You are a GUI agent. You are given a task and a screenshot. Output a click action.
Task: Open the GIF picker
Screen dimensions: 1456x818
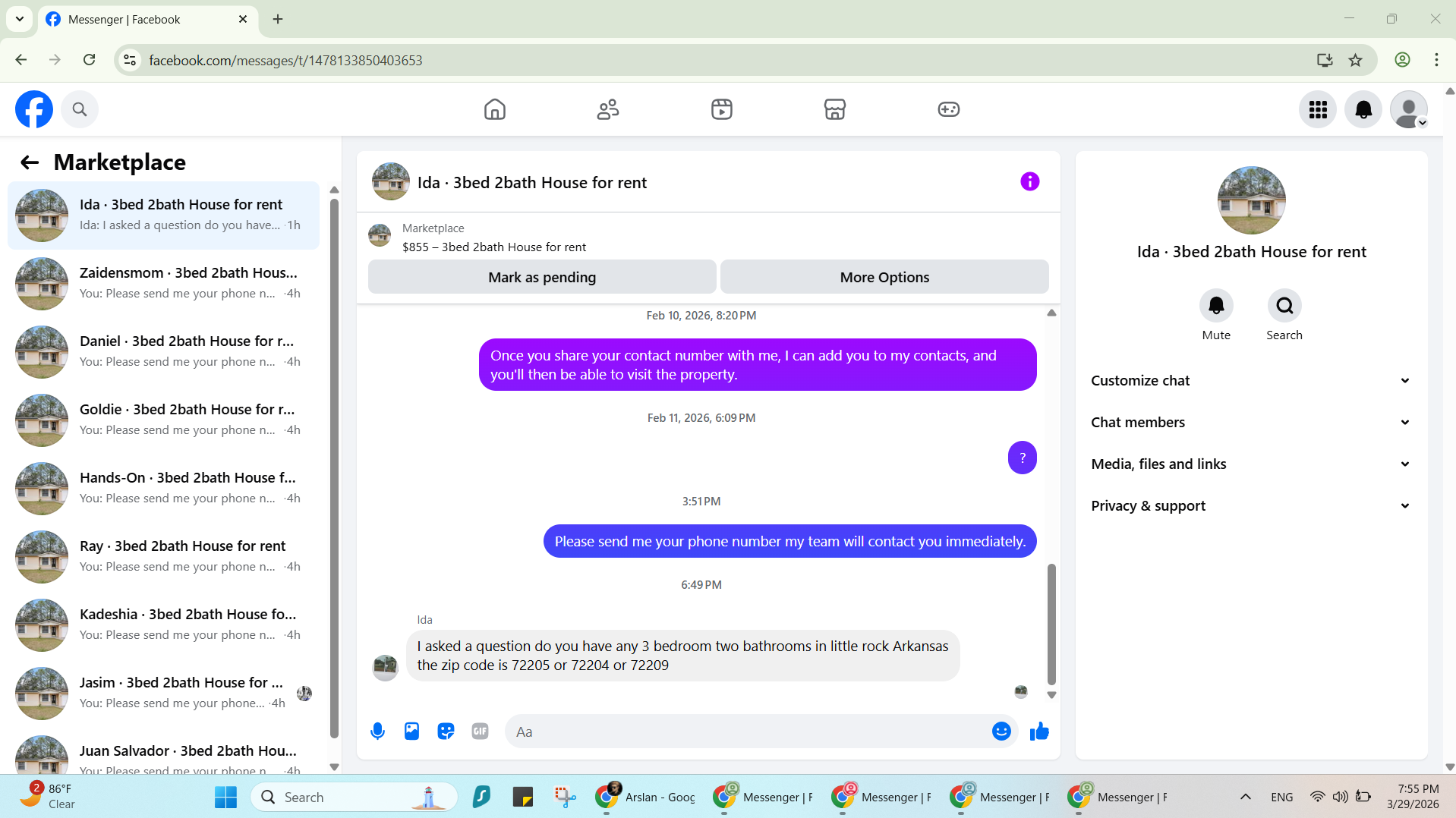(x=480, y=731)
